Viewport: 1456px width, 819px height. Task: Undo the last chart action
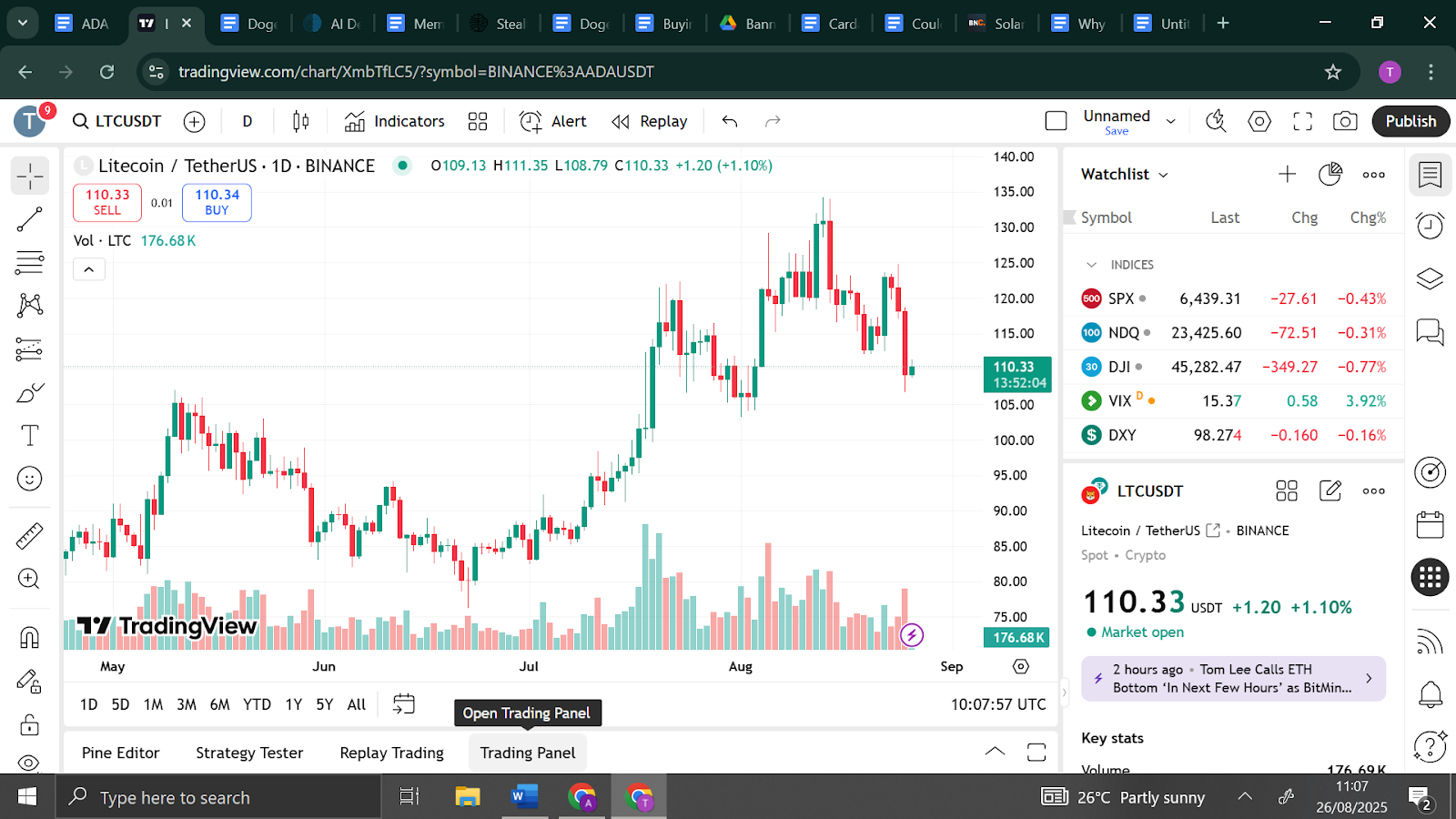[x=730, y=121]
